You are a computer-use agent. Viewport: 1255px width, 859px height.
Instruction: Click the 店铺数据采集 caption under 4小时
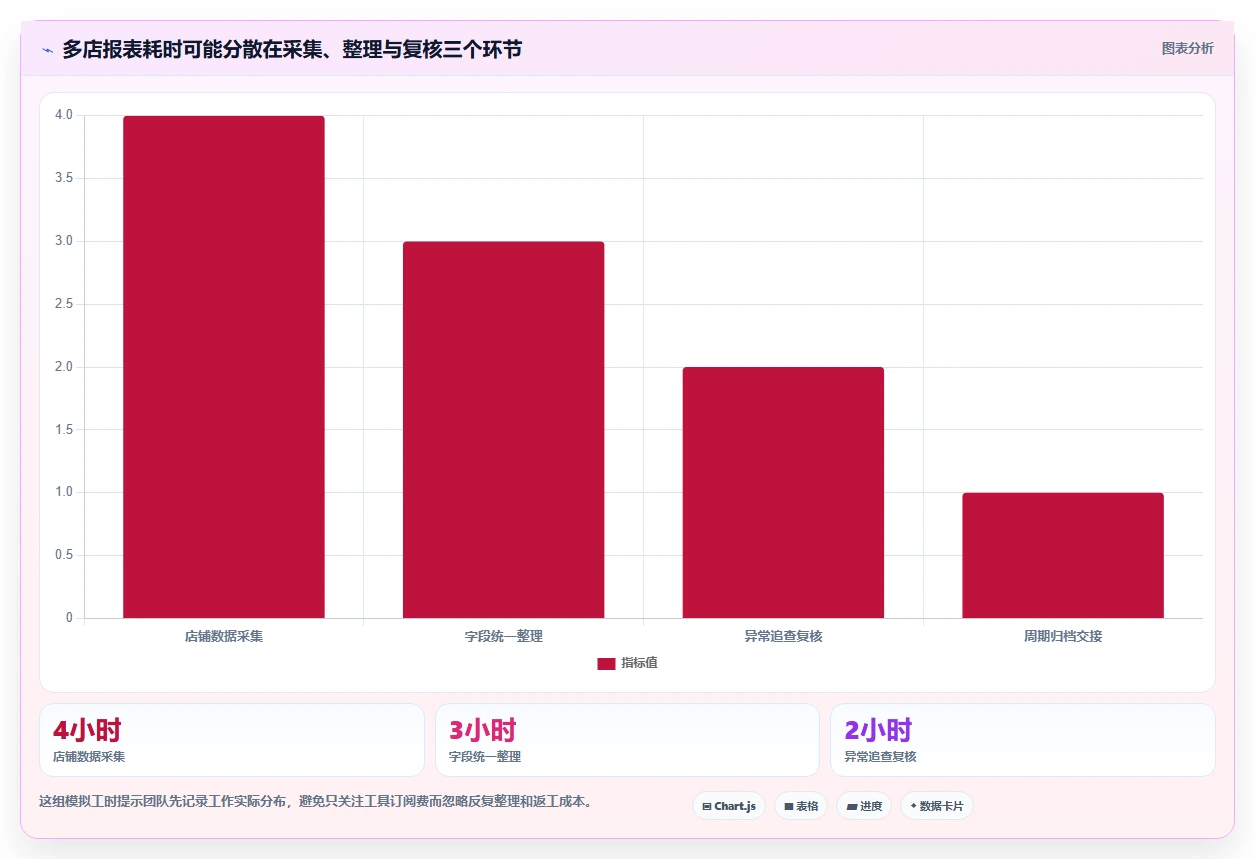(x=89, y=757)
